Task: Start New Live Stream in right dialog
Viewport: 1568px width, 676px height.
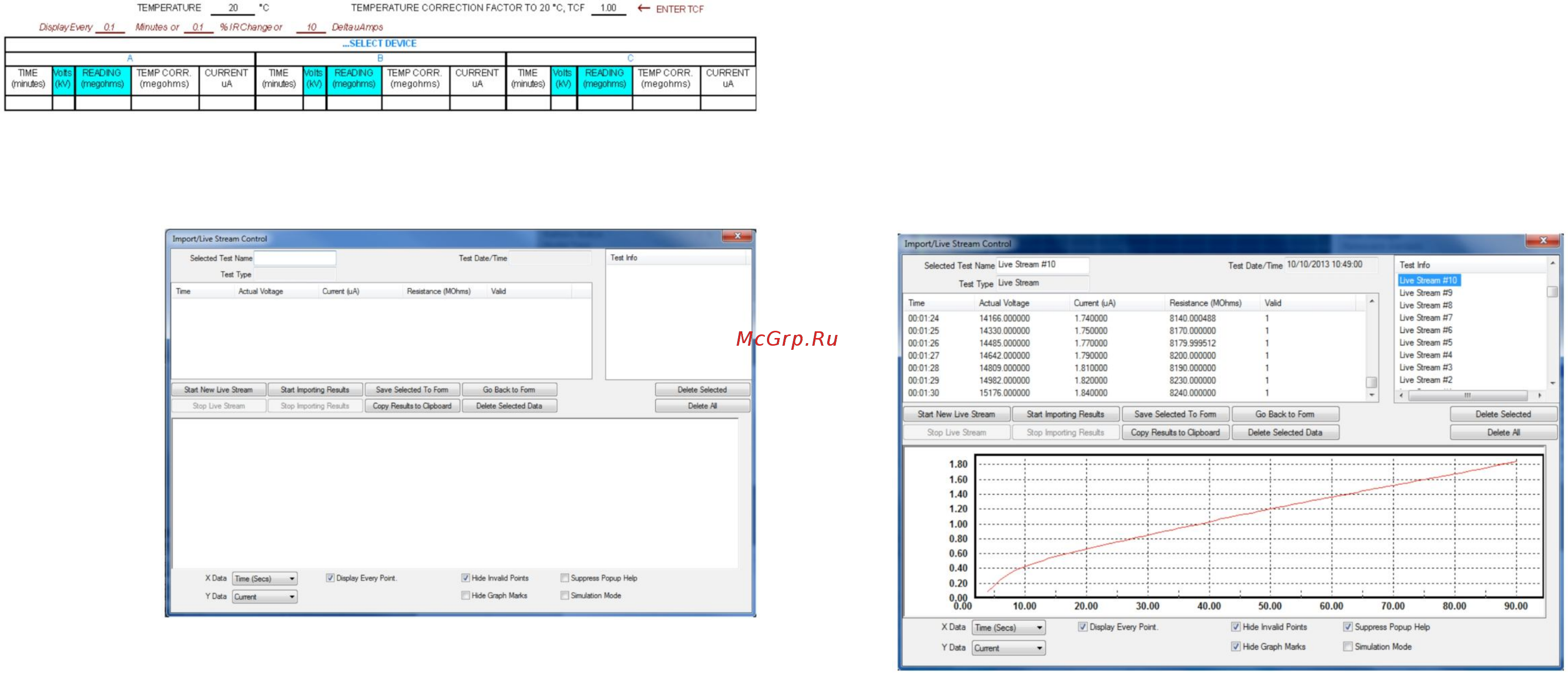Action: pos(956,414)
